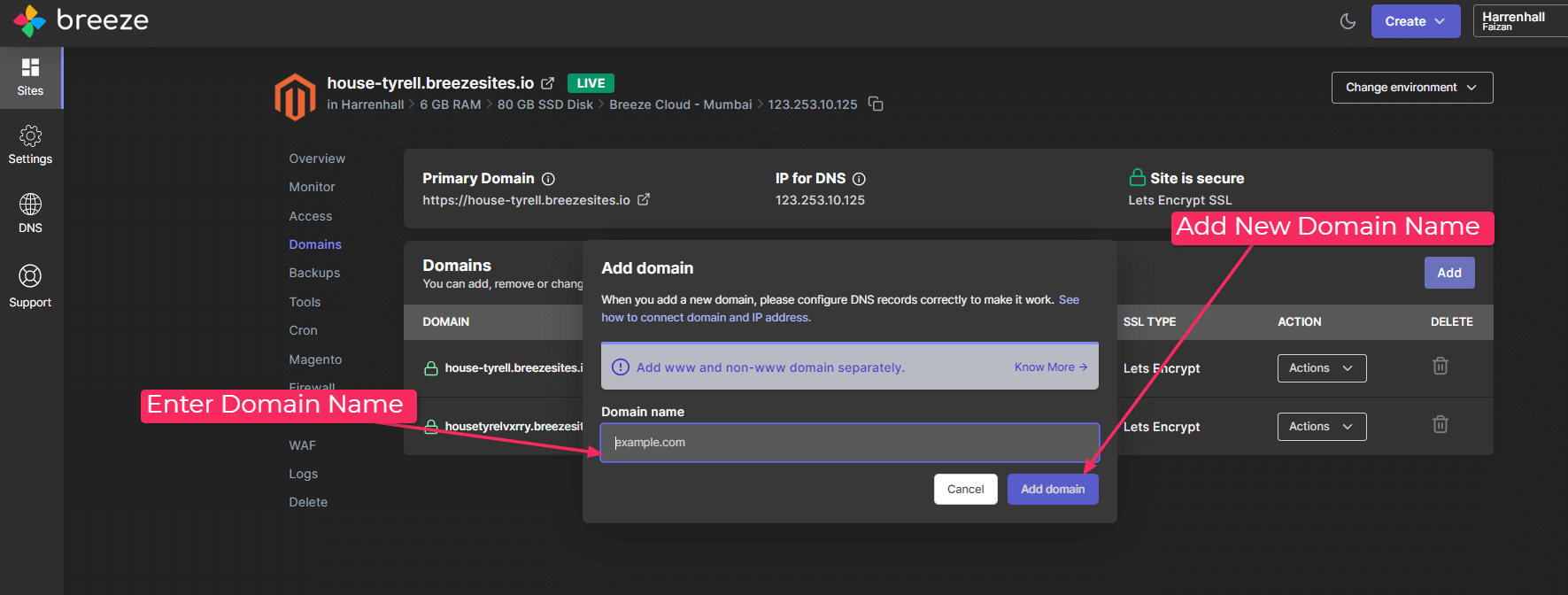
Task: Open the WAF menu item
Action: [302, 445]
